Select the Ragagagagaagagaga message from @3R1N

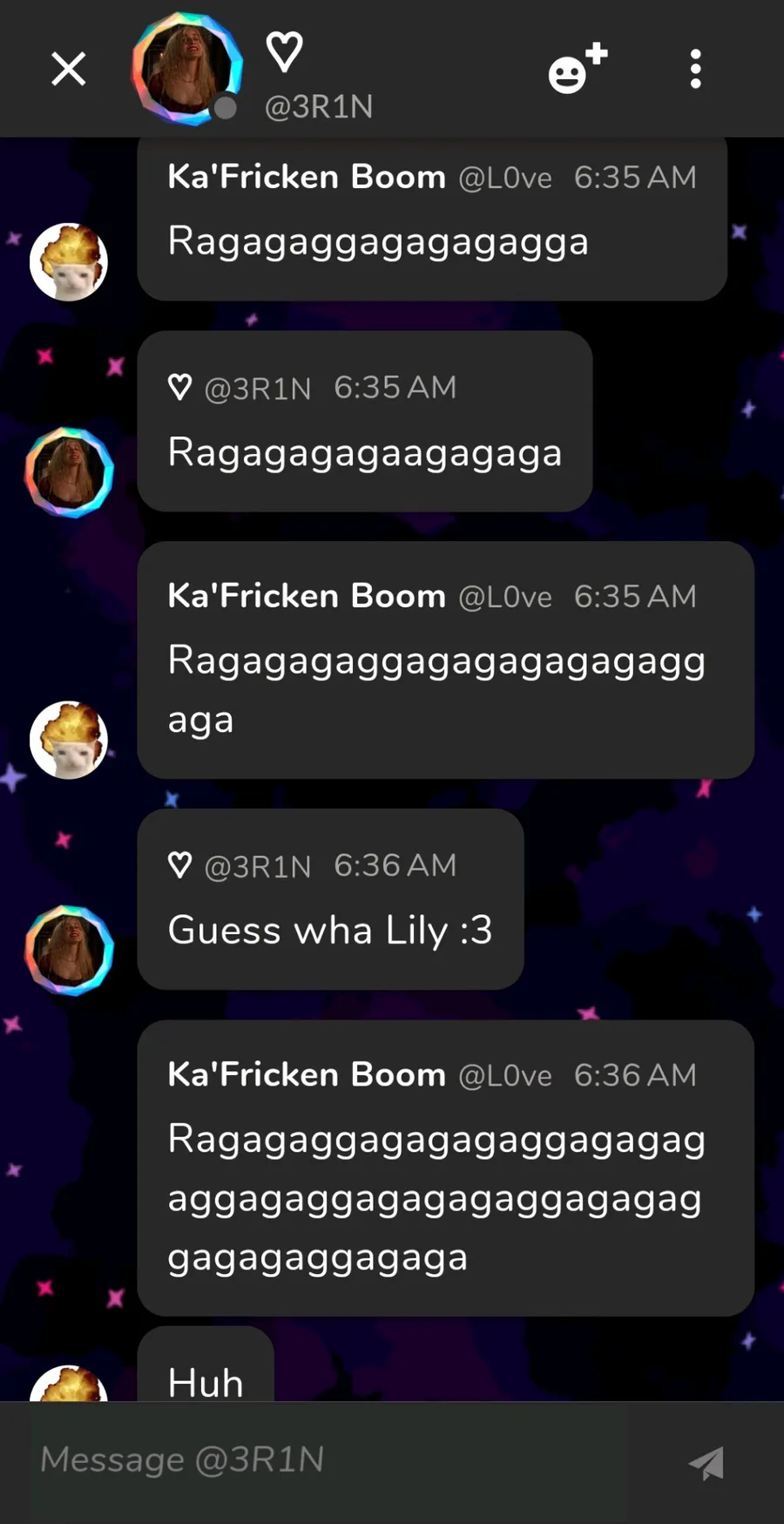pyautogui.click(x=365, y=421)
